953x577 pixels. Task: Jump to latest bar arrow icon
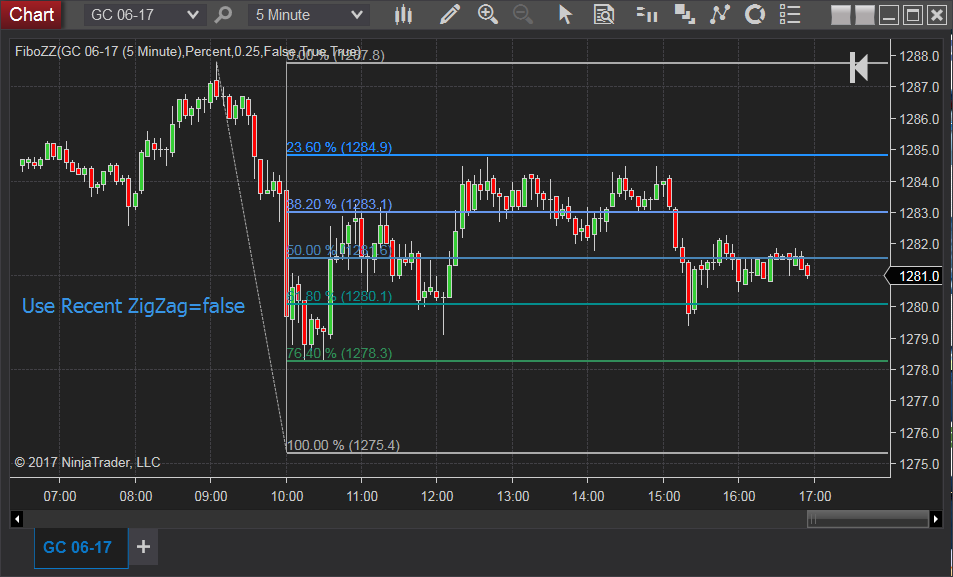859,67
